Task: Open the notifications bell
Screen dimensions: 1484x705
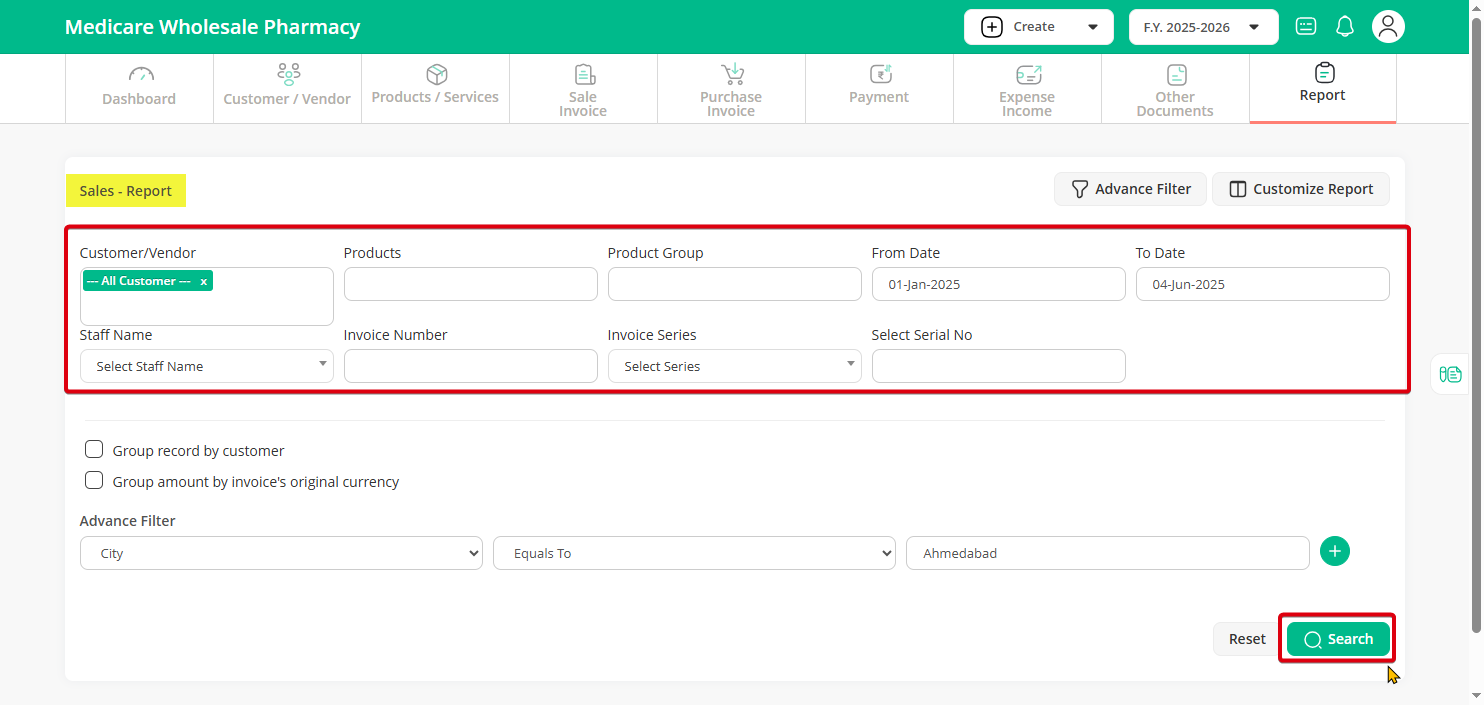Action: click(x=1345, y=27)
